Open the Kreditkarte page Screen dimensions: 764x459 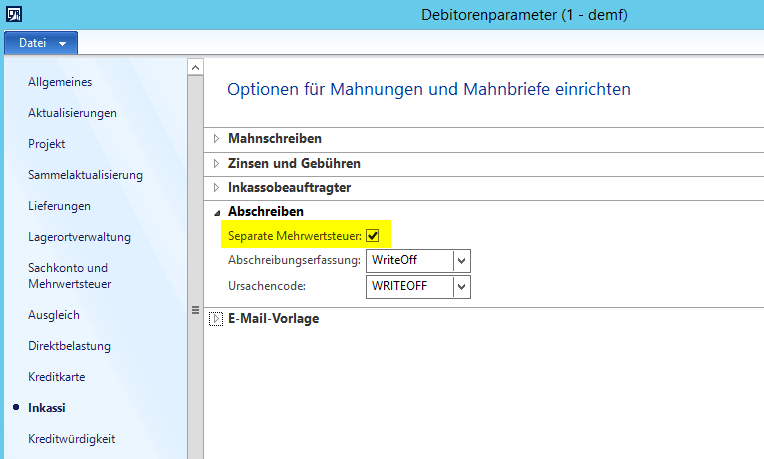coord(56,377)
